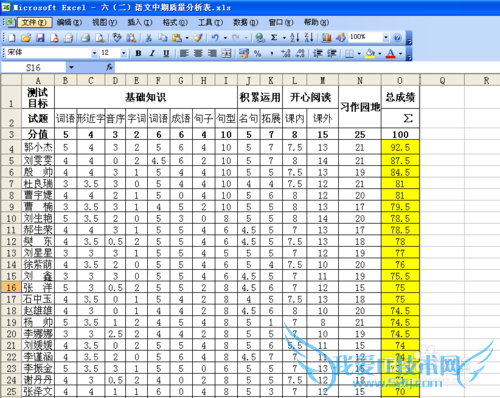Click into the formula bar

point(307,68)
